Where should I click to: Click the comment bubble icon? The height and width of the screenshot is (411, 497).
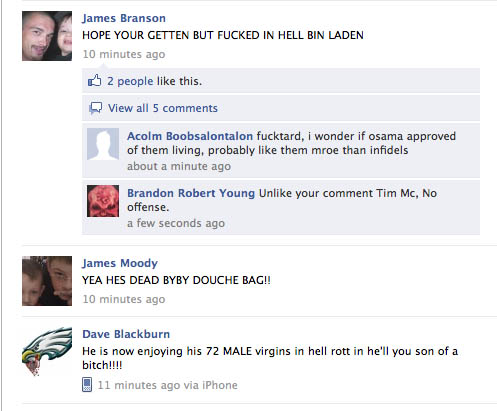coord(95,108)
